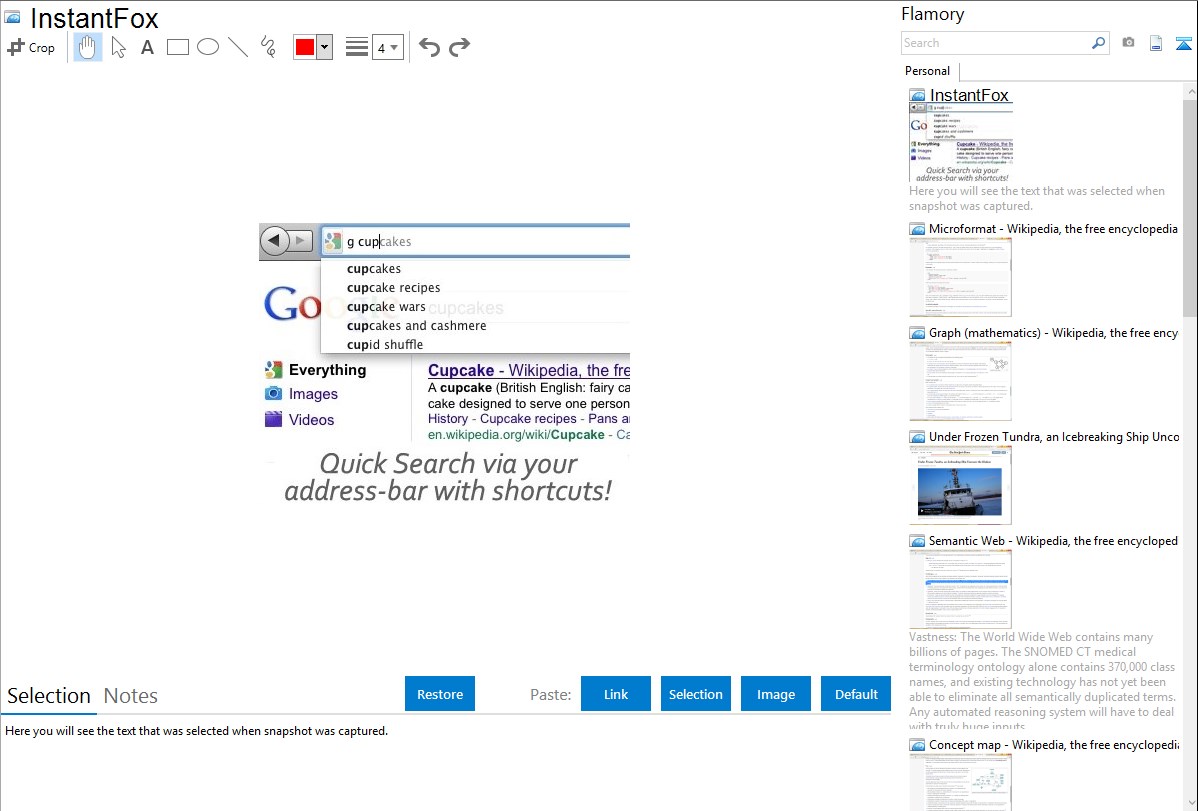Click the sidebar vertical scrollbar thumb

[1190, 207]
